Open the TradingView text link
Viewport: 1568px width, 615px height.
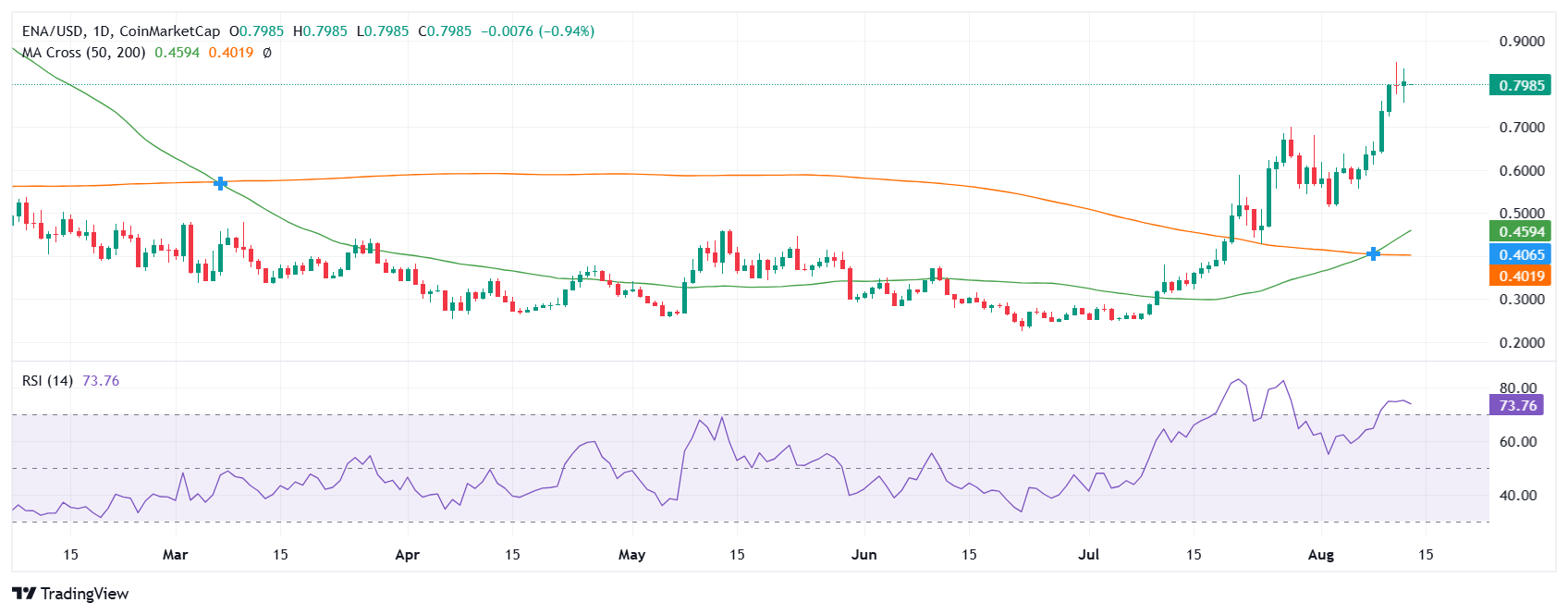[x=85, y=594]
